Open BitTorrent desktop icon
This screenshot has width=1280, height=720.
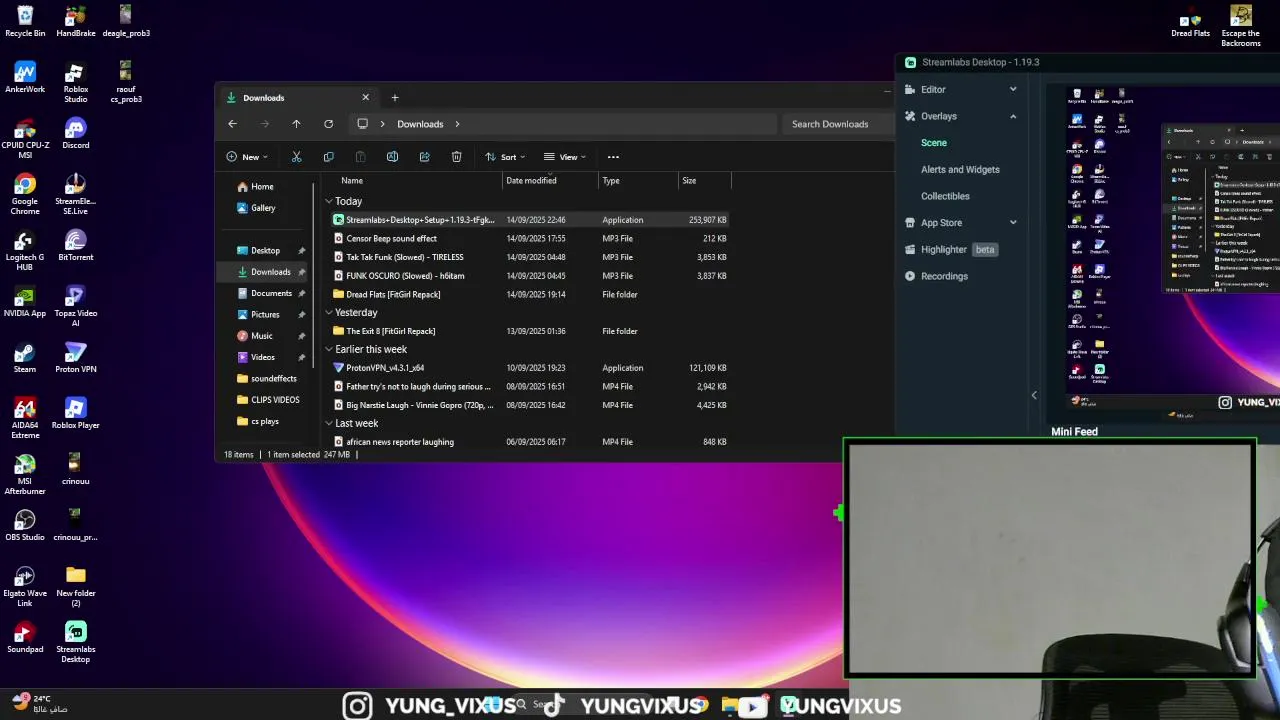tap(76, 246)
